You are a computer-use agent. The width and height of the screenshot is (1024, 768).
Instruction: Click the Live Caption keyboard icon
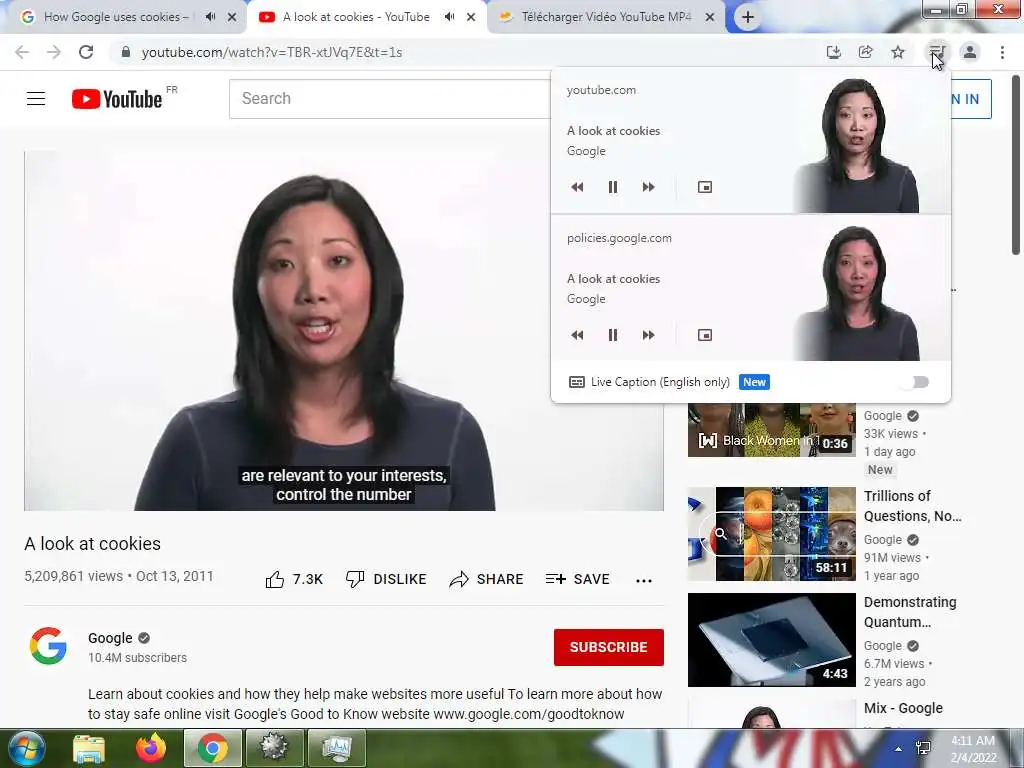(577, 382)
